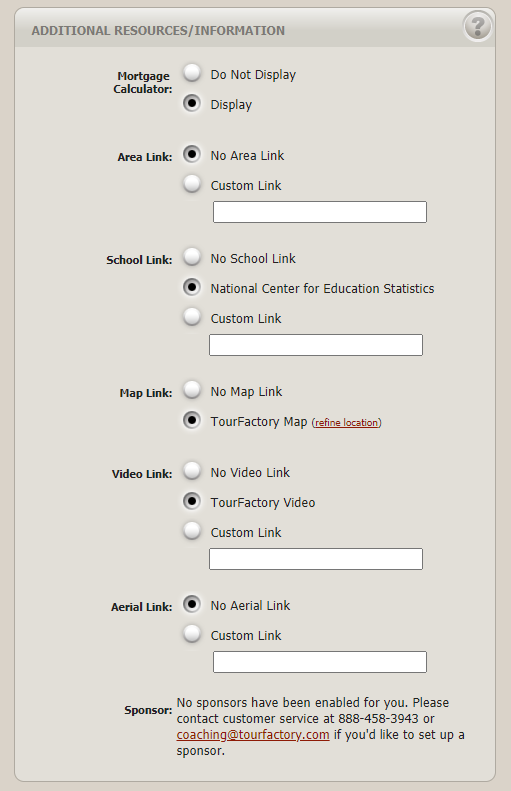This screenshot has width=511, height=791.
Task: Select the TourFactory Map option
Action: pyautogui.click(x=192, y=420)
